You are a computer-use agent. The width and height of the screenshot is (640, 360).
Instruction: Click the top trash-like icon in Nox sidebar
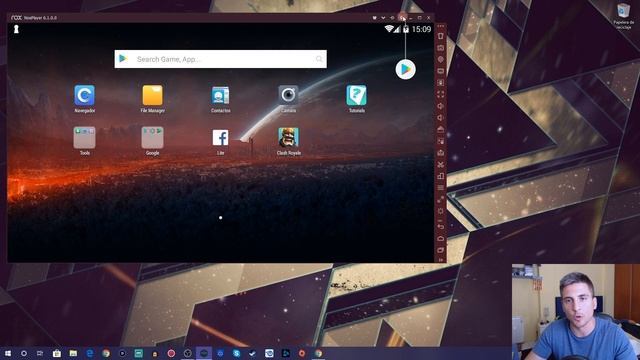(440, 36)
